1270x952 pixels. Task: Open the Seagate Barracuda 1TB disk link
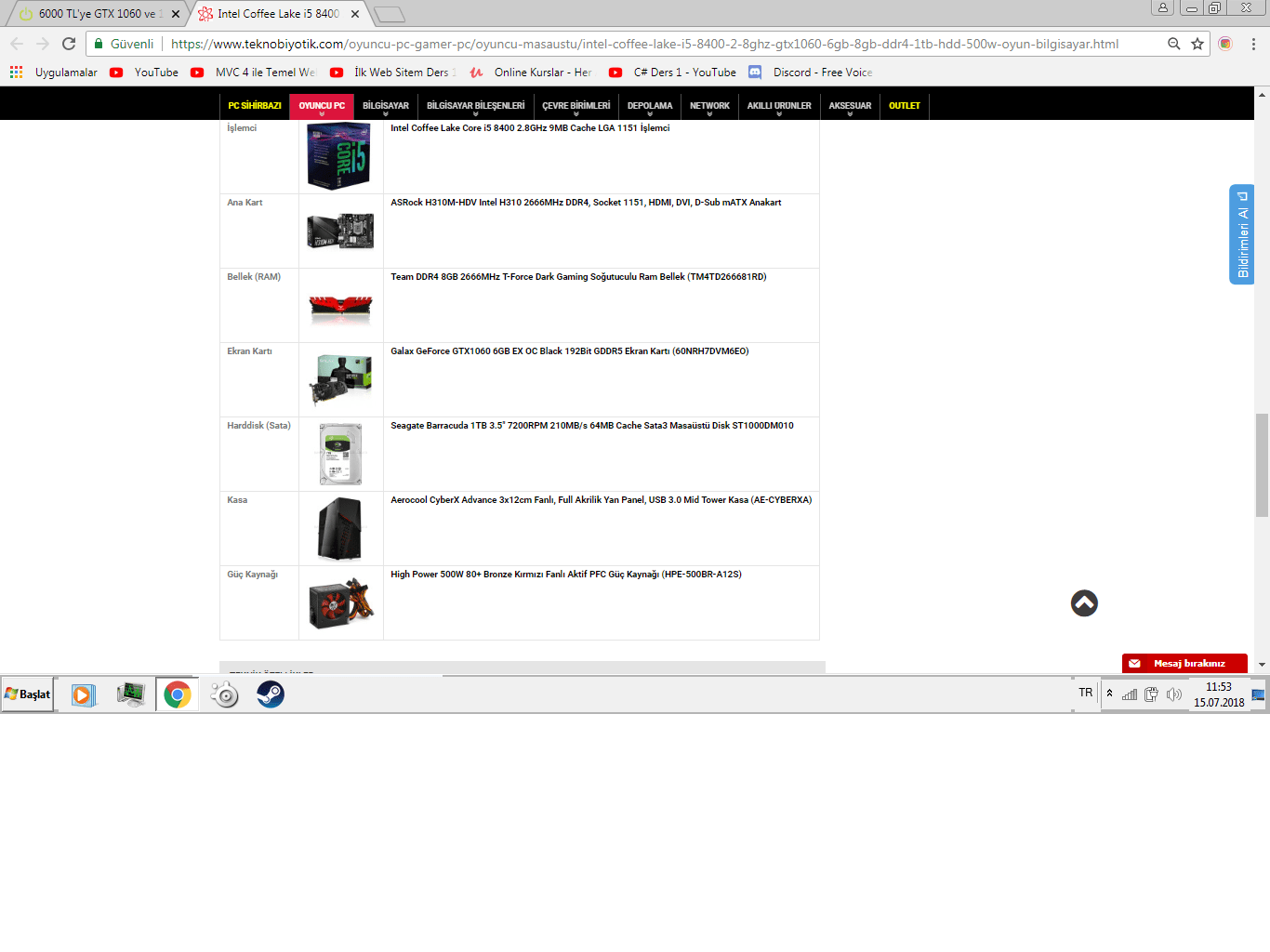point(592,426)
